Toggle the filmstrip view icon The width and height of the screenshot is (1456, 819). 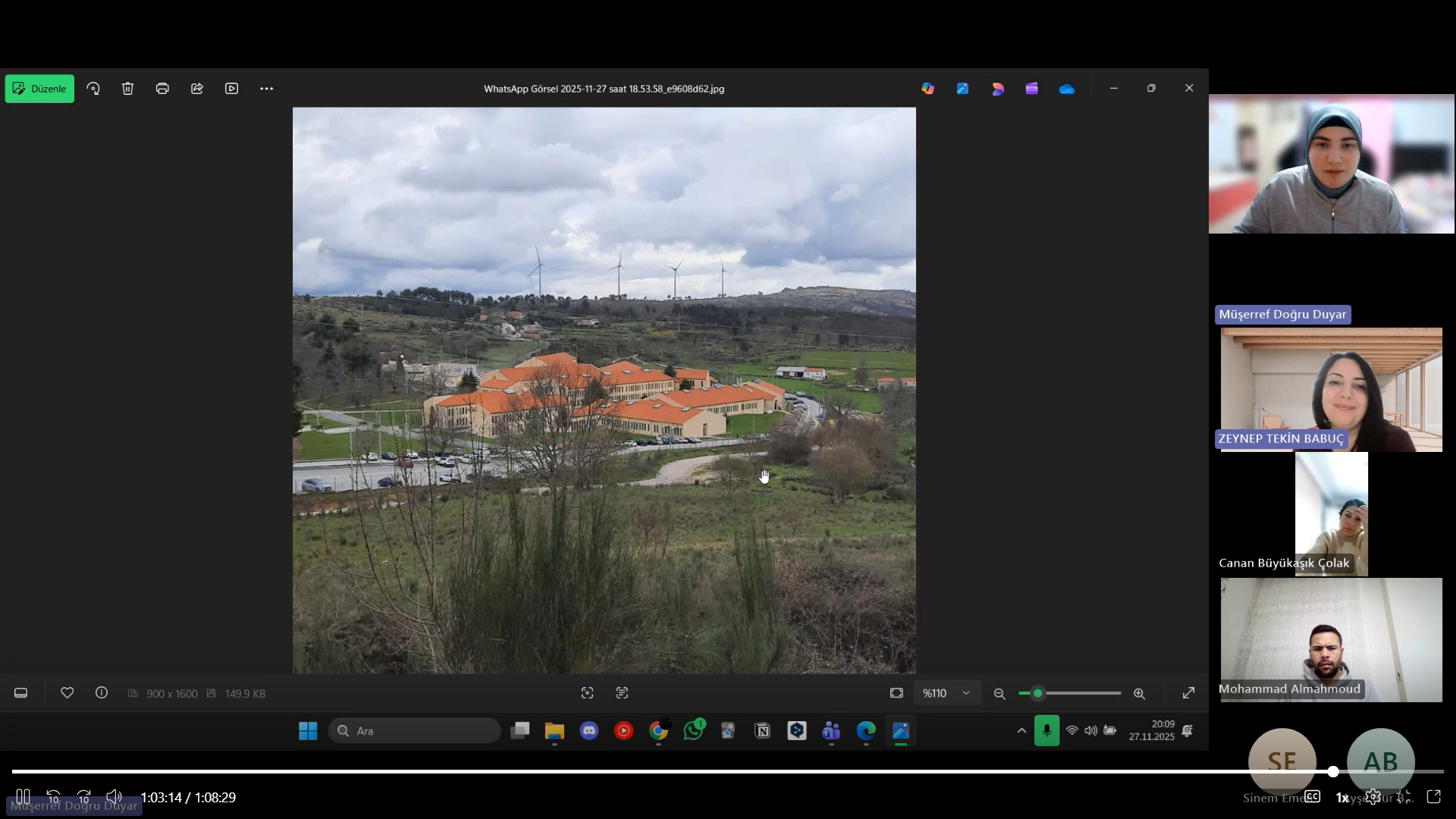click(x=21, y=693)
